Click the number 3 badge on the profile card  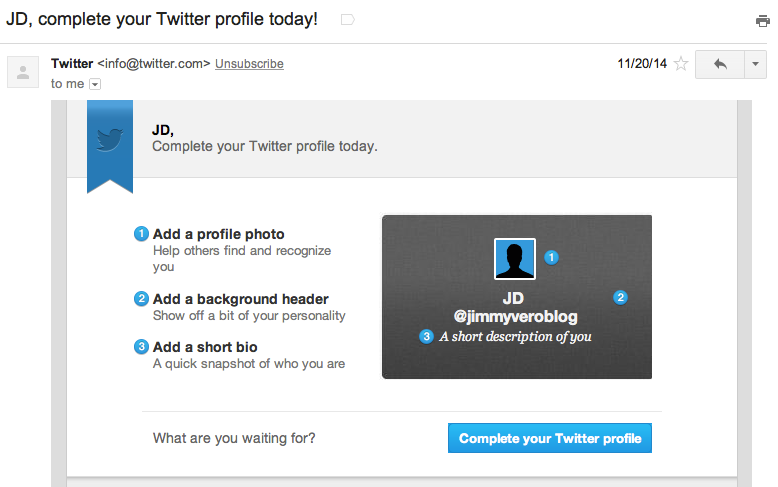tap(427, 337)
